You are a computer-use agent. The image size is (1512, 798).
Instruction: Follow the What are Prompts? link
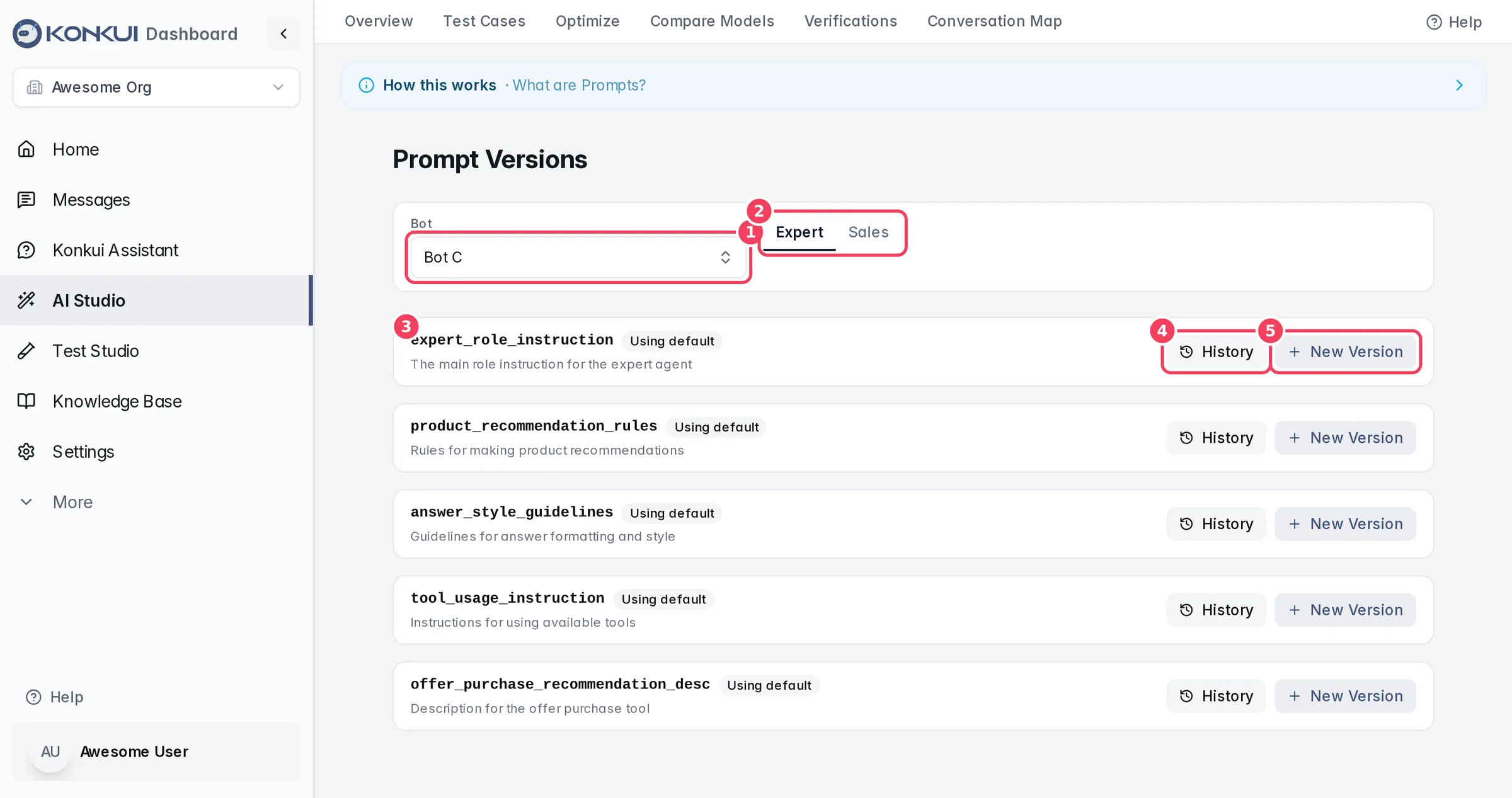click(579, 85)
